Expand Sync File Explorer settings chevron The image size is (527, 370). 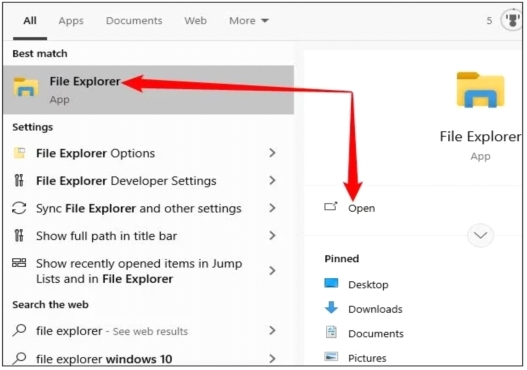(273, 208)
